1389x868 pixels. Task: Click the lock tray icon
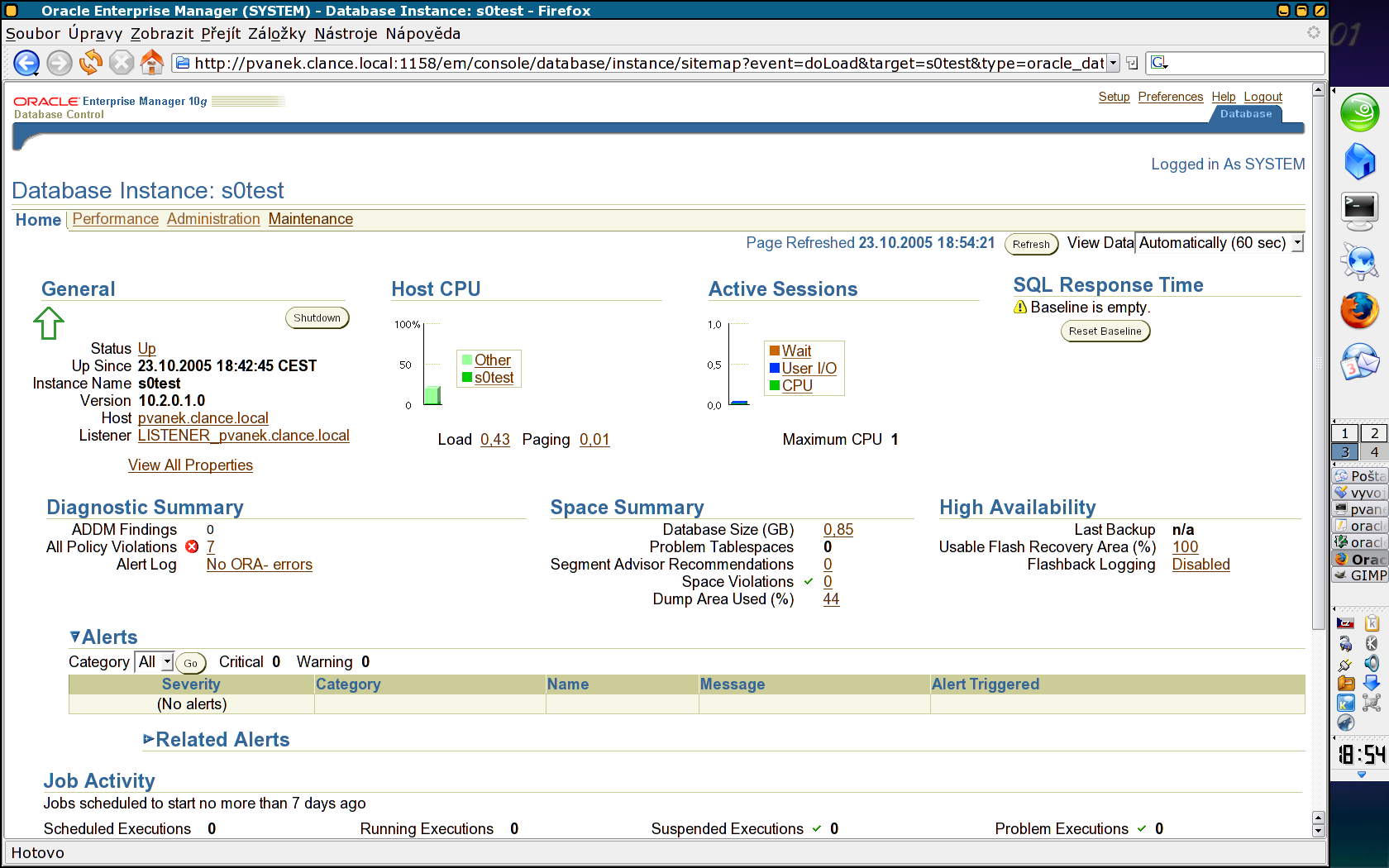point(1346,643)
